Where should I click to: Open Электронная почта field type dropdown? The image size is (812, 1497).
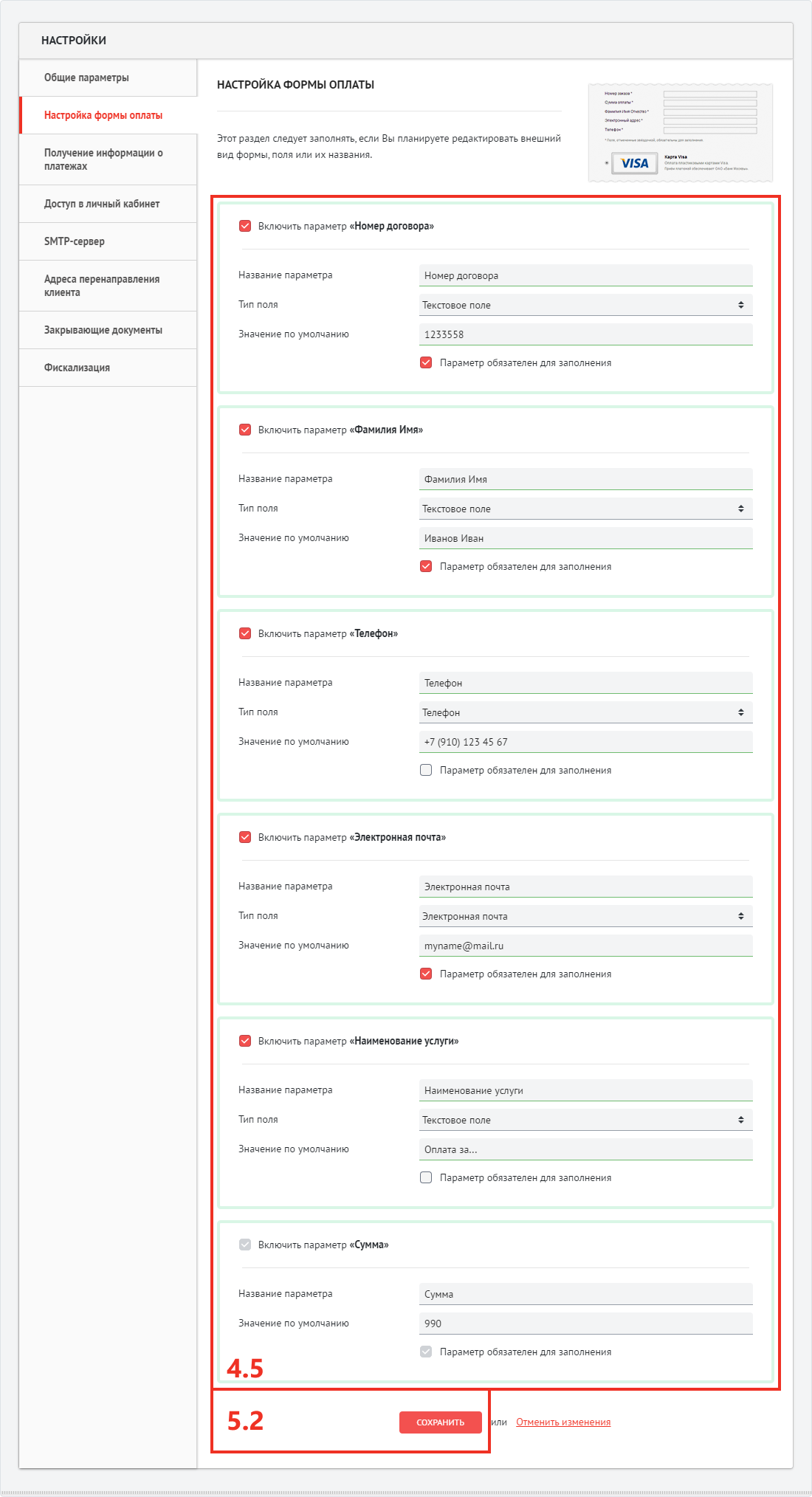pyautogui.click(x=585, y=916)
